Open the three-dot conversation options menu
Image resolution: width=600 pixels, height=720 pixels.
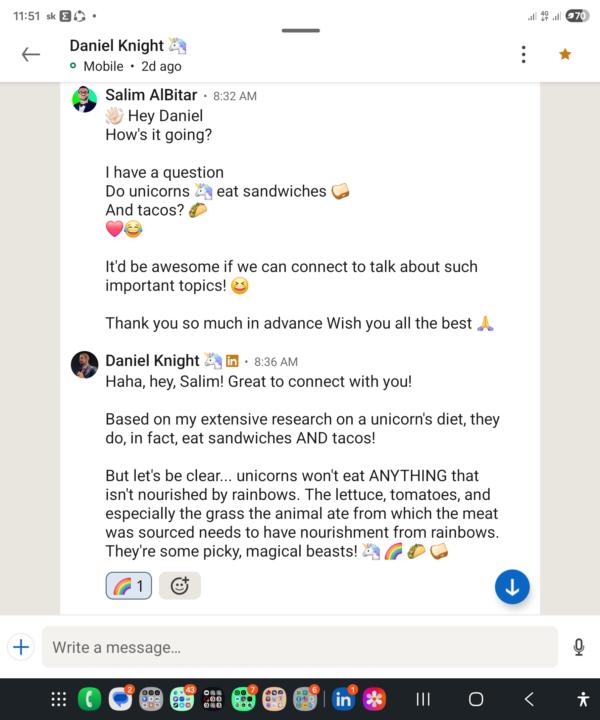522,55
